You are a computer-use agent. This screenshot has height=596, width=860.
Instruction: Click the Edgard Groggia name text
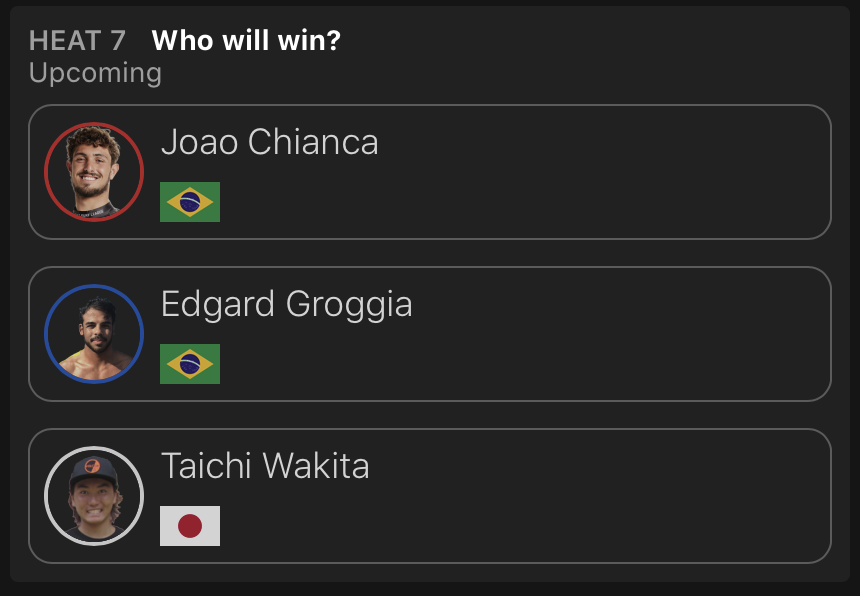coord(286,304)
